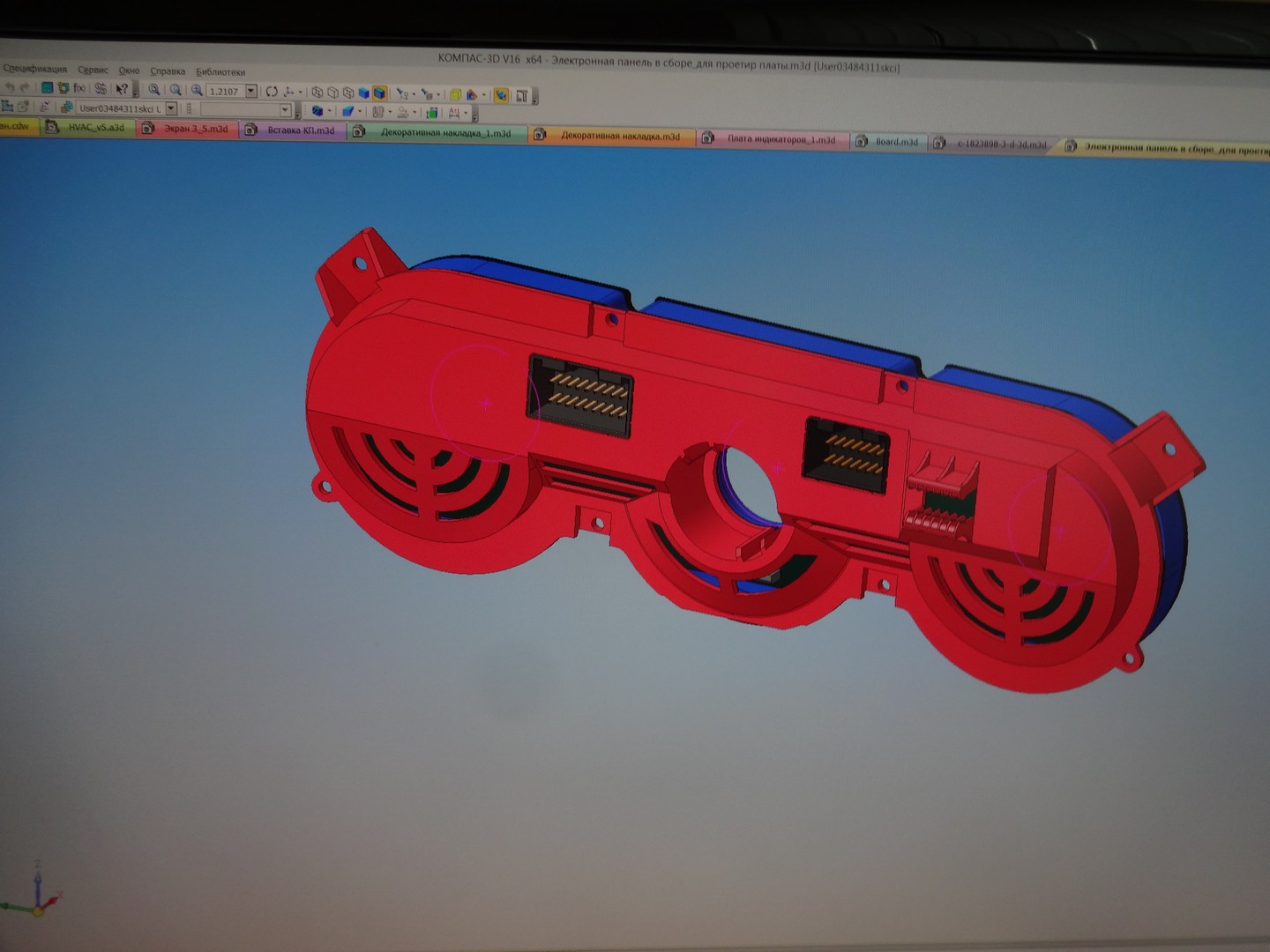Open the zoom scale dropdown arrow
The height and width of the screenshot is (952, 1270).
[x=251, y=91]
